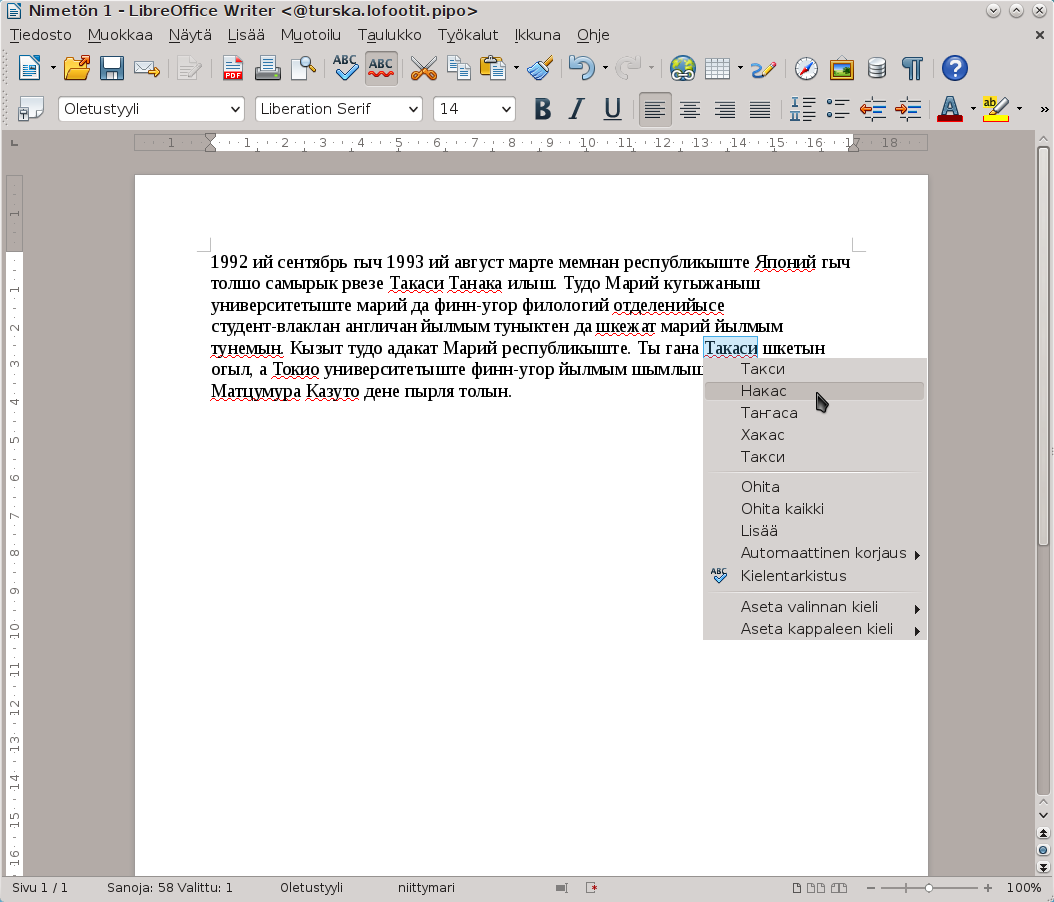The width and height of the screenshot is (1054, 902).
Task: Insert a table with the grid icon
Action: pos(717,69)
